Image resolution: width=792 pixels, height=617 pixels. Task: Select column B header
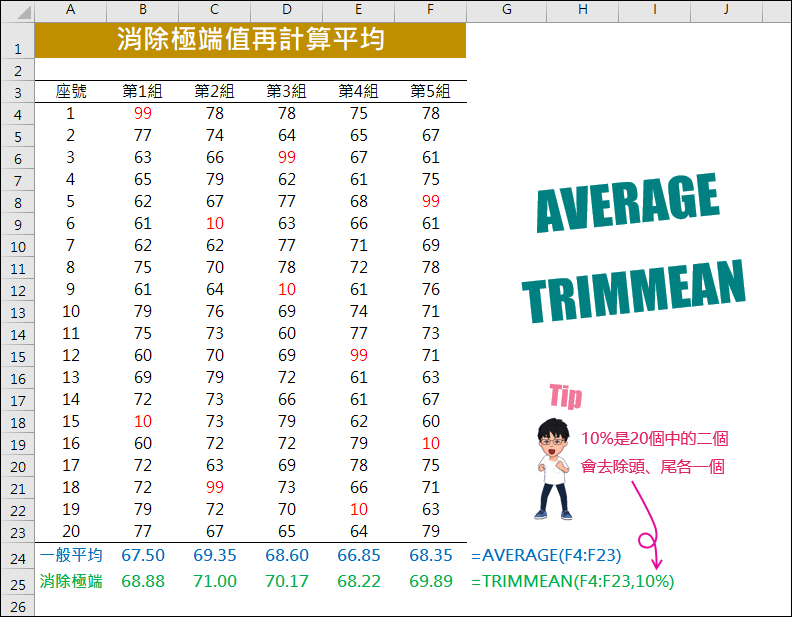coord(142,10)
